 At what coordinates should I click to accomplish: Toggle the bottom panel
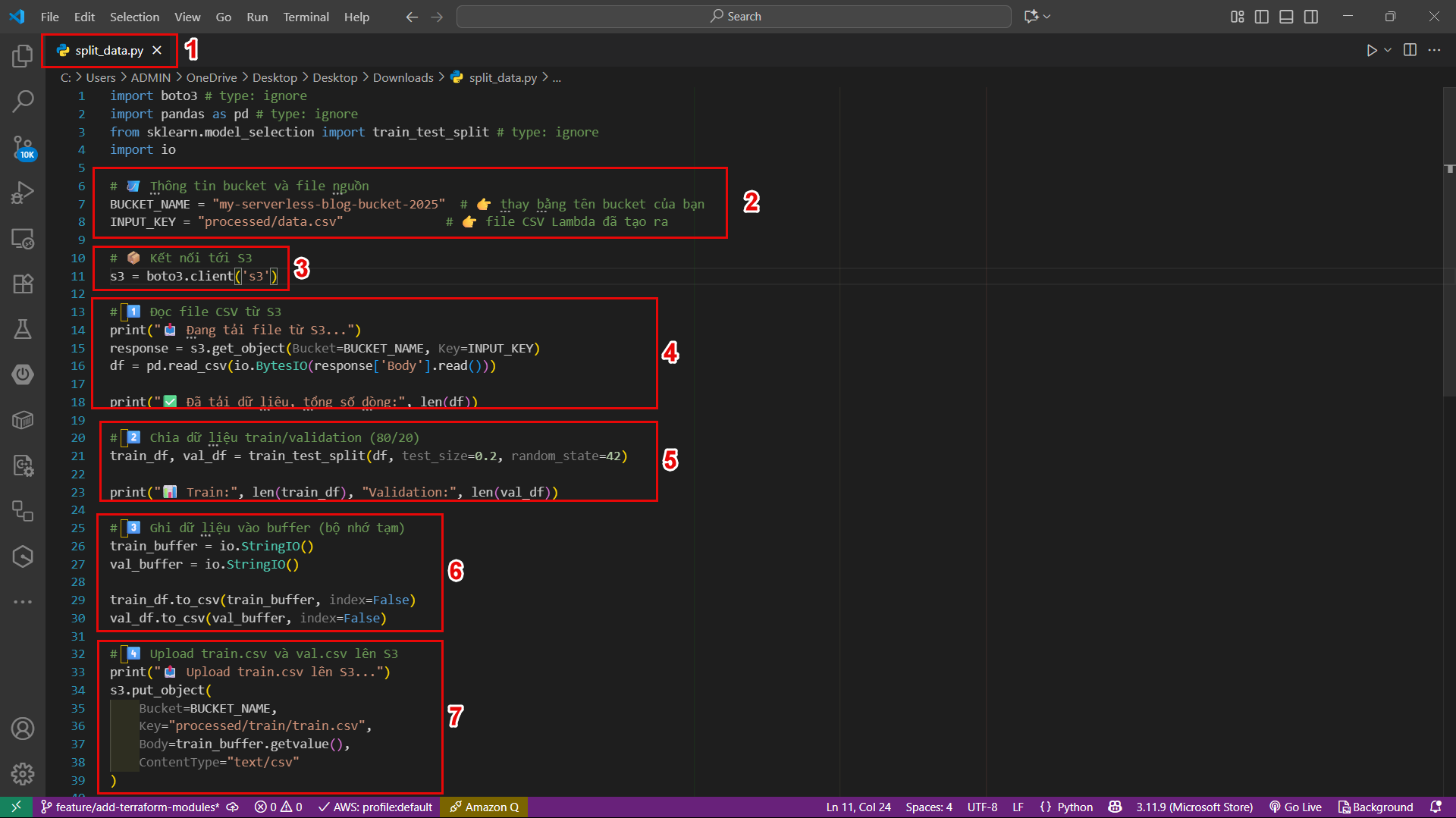[x=1286, y=17]
